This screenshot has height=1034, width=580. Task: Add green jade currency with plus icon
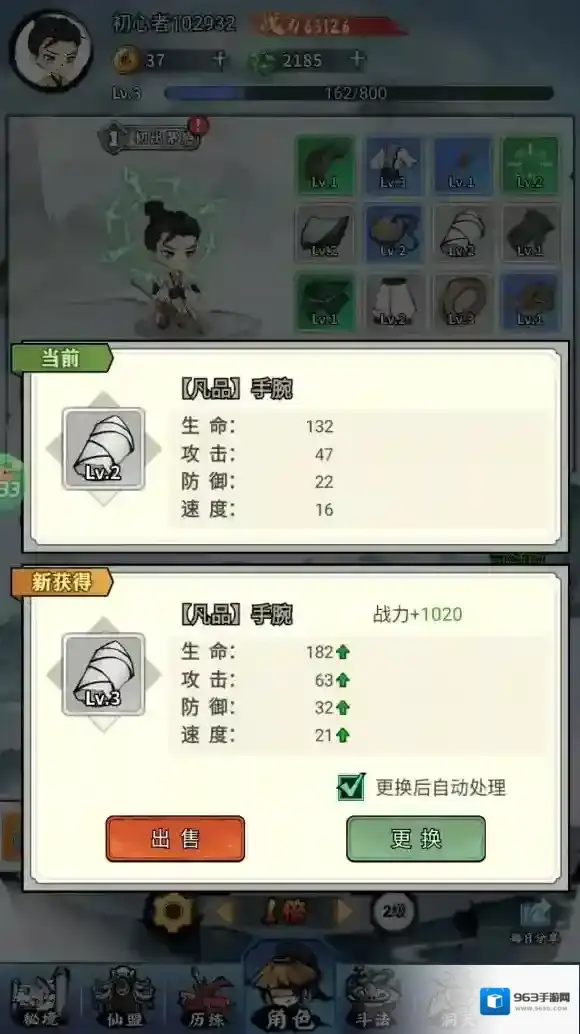[357, 59]
